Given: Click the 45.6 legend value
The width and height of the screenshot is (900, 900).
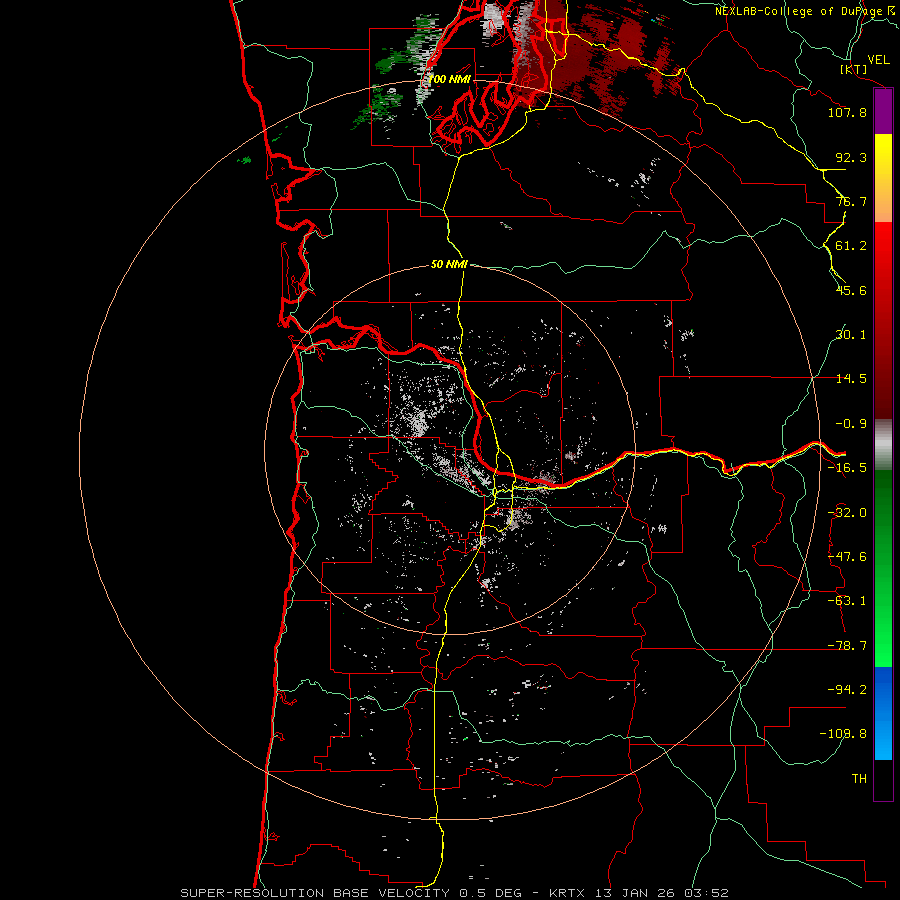Looking at the screenshot, I should [x=851, y=290].
